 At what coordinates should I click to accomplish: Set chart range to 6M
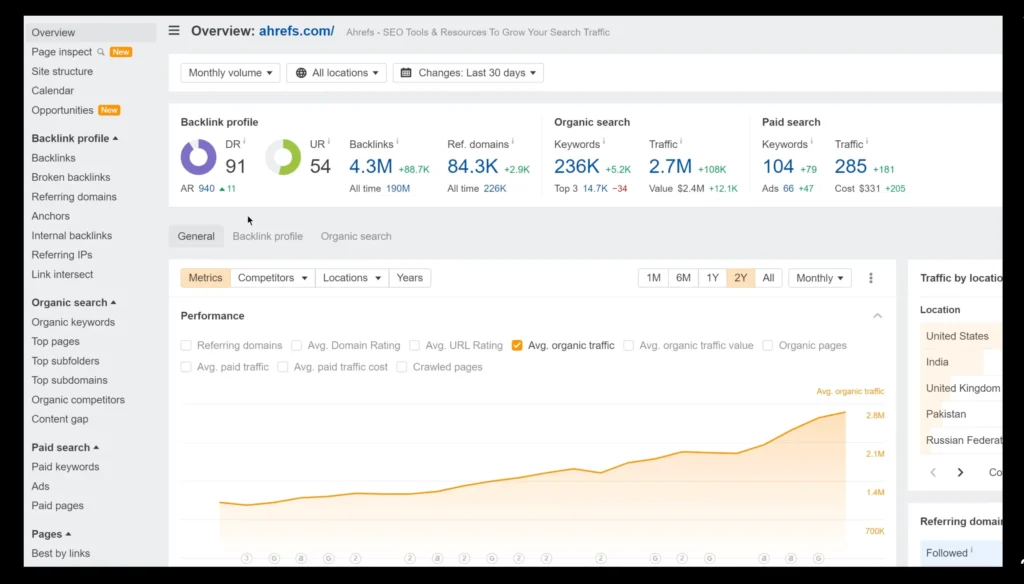[683, 278]
